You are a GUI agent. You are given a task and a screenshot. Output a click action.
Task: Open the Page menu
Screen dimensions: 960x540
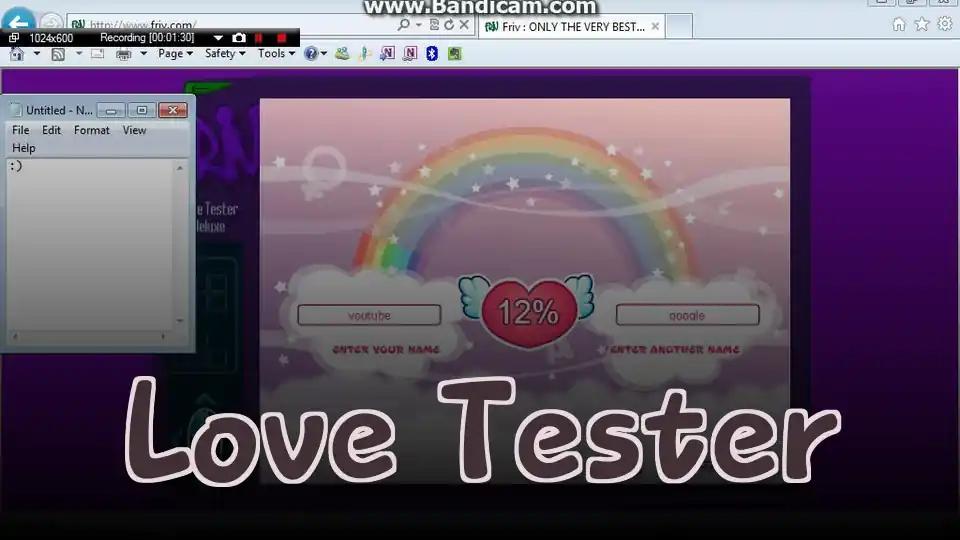click(175, 54)
